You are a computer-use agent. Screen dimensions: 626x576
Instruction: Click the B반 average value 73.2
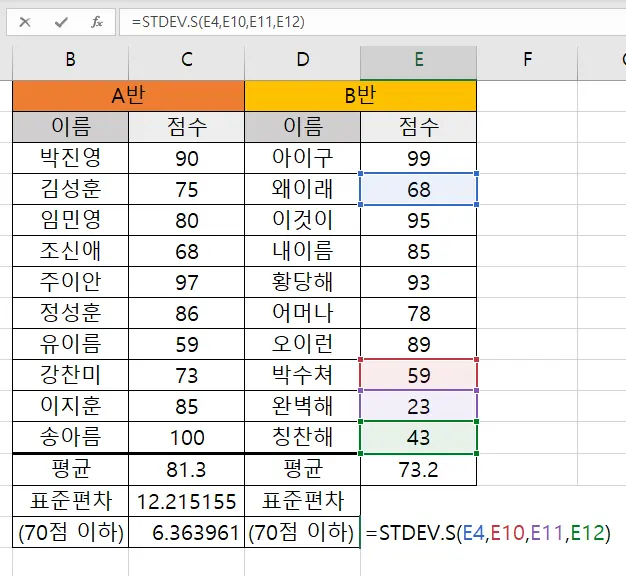click(418, 469)
